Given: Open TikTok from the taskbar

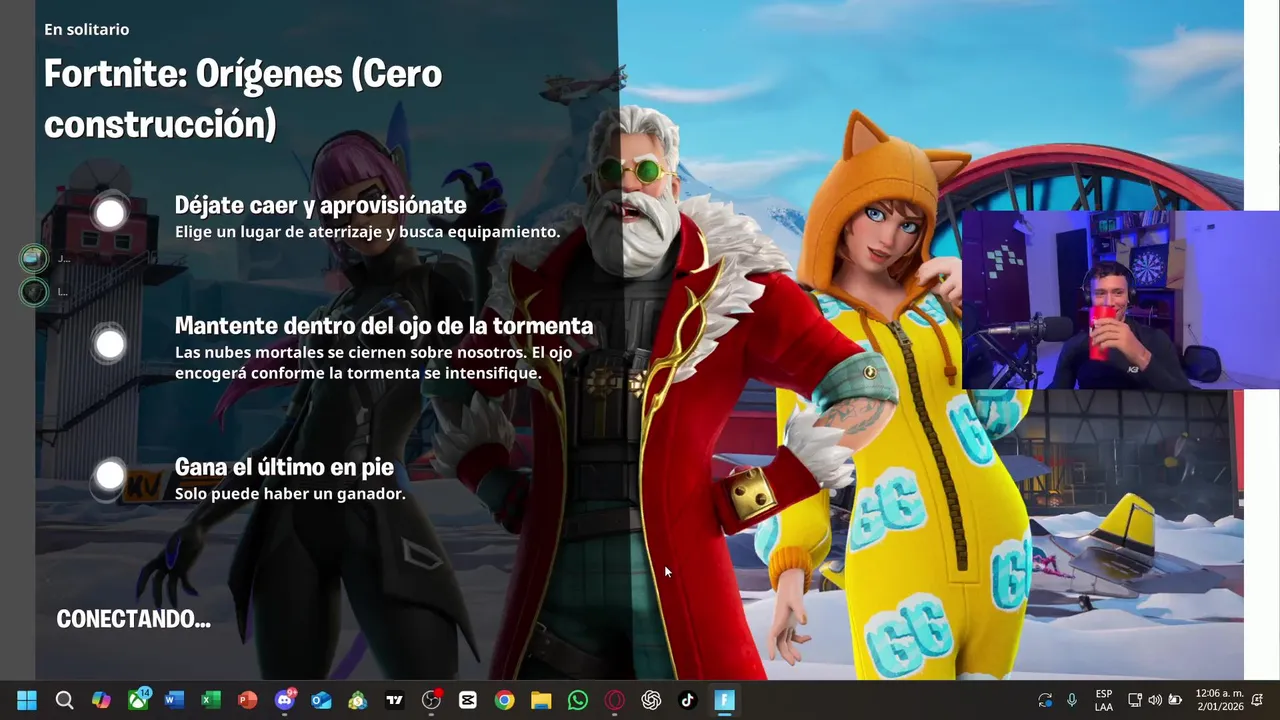Looking at the screenshot, I should click(688, 700).
